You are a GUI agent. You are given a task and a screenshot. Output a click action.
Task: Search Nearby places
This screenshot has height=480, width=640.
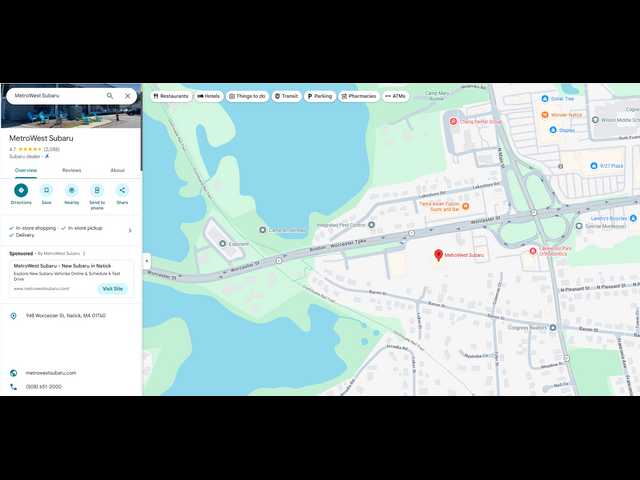pos(72,194)
